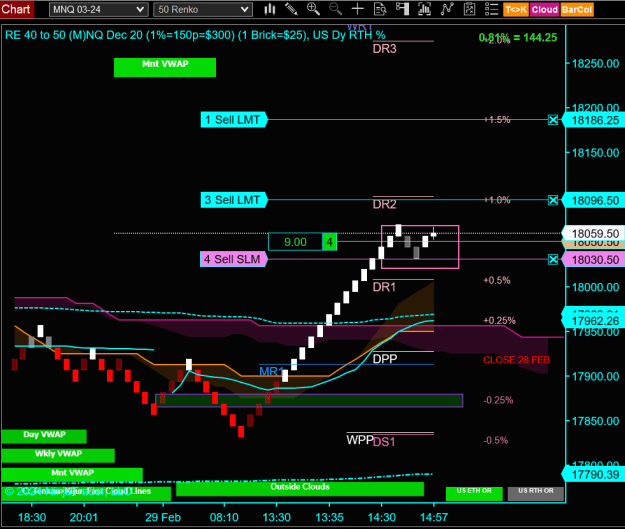Click the pink Cloud button

point(544,10)
